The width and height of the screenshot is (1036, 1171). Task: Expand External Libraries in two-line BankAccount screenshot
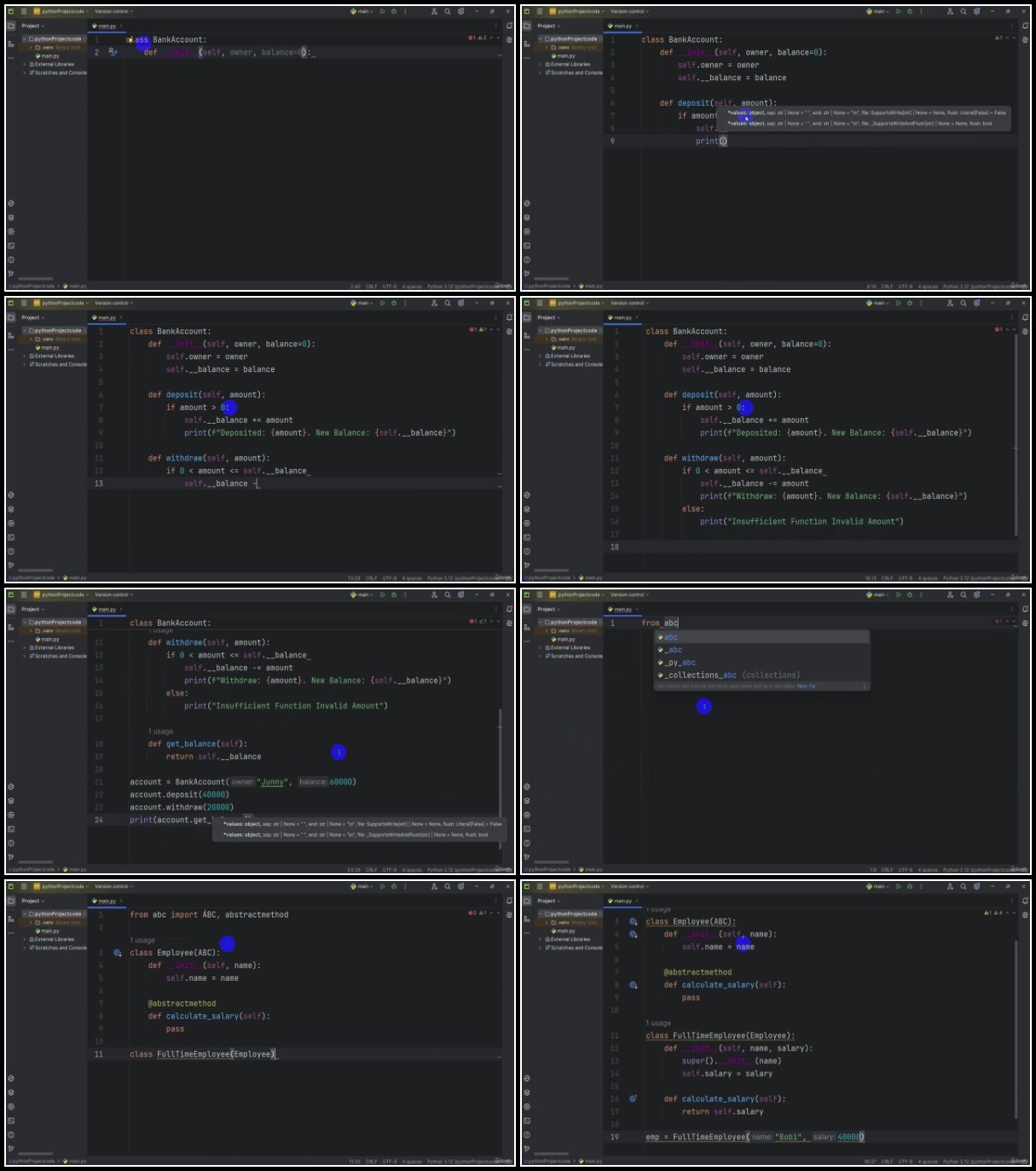pyautogui.click(x=24, y=64)
